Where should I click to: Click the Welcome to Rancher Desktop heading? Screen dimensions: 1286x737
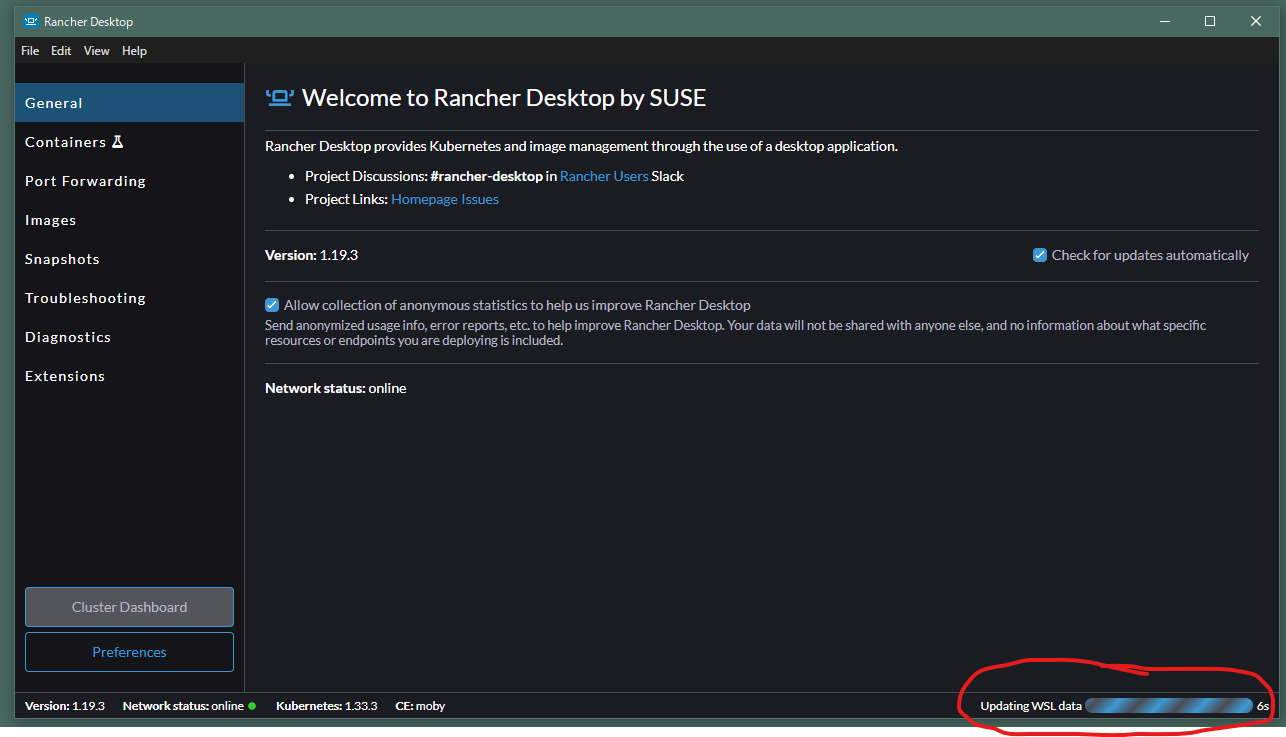[504, 97]
